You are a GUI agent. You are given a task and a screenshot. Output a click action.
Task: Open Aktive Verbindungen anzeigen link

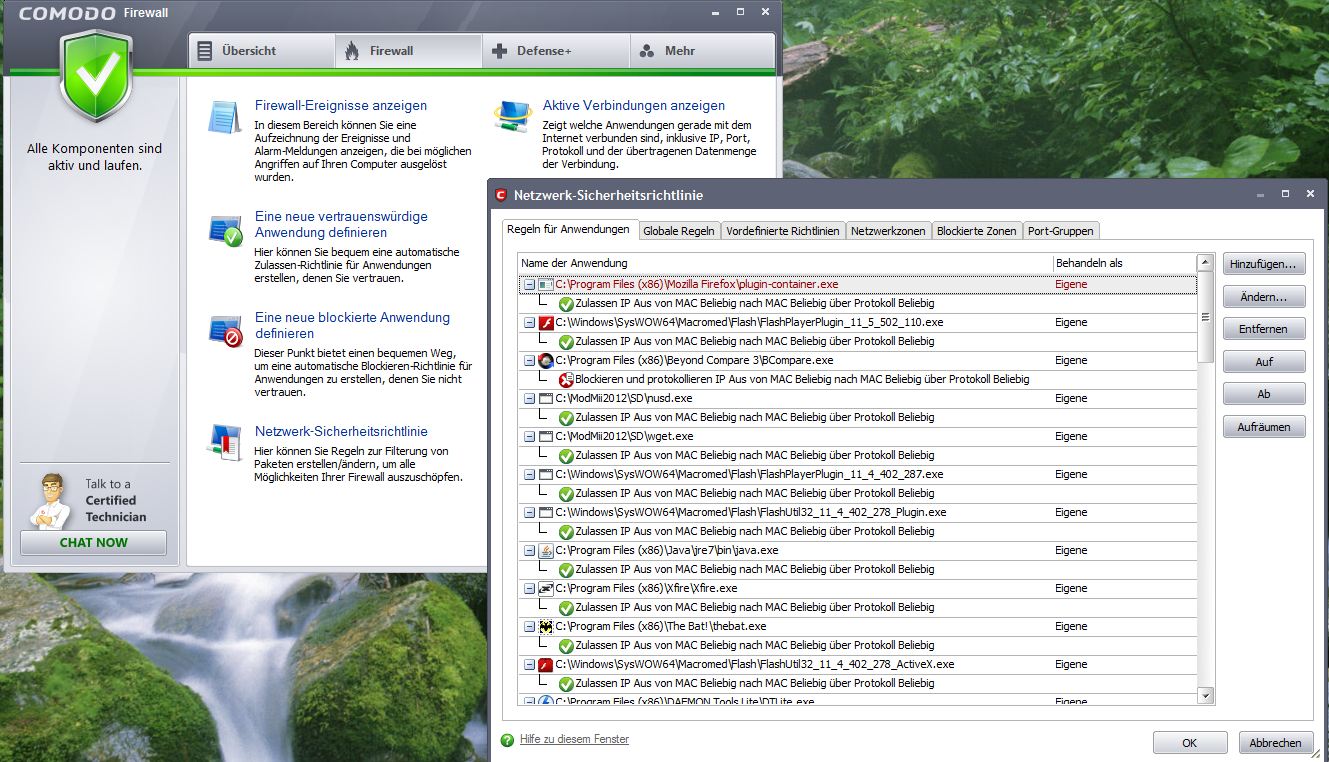(634, 105)
